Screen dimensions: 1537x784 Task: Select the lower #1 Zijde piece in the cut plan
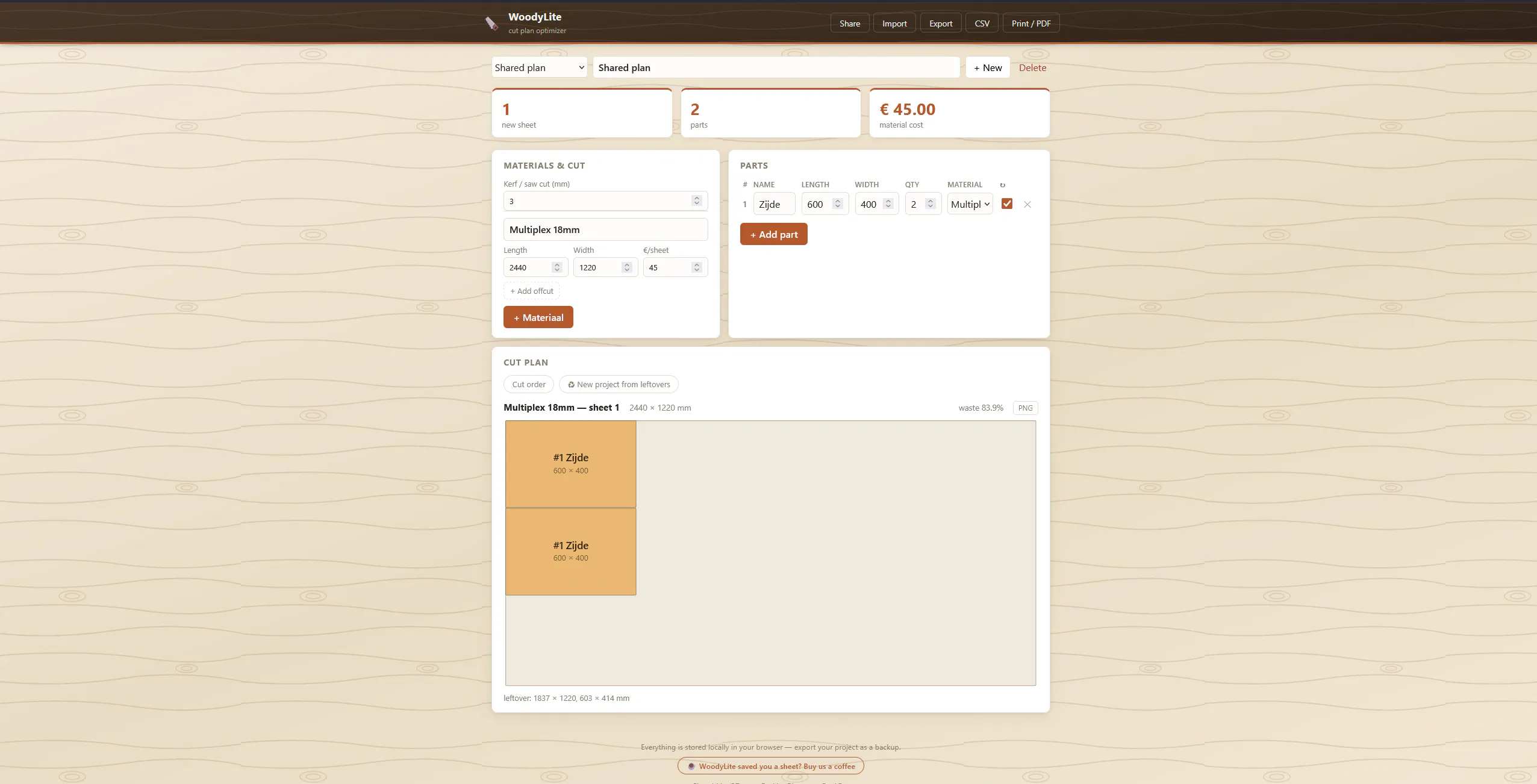[570, 552]
